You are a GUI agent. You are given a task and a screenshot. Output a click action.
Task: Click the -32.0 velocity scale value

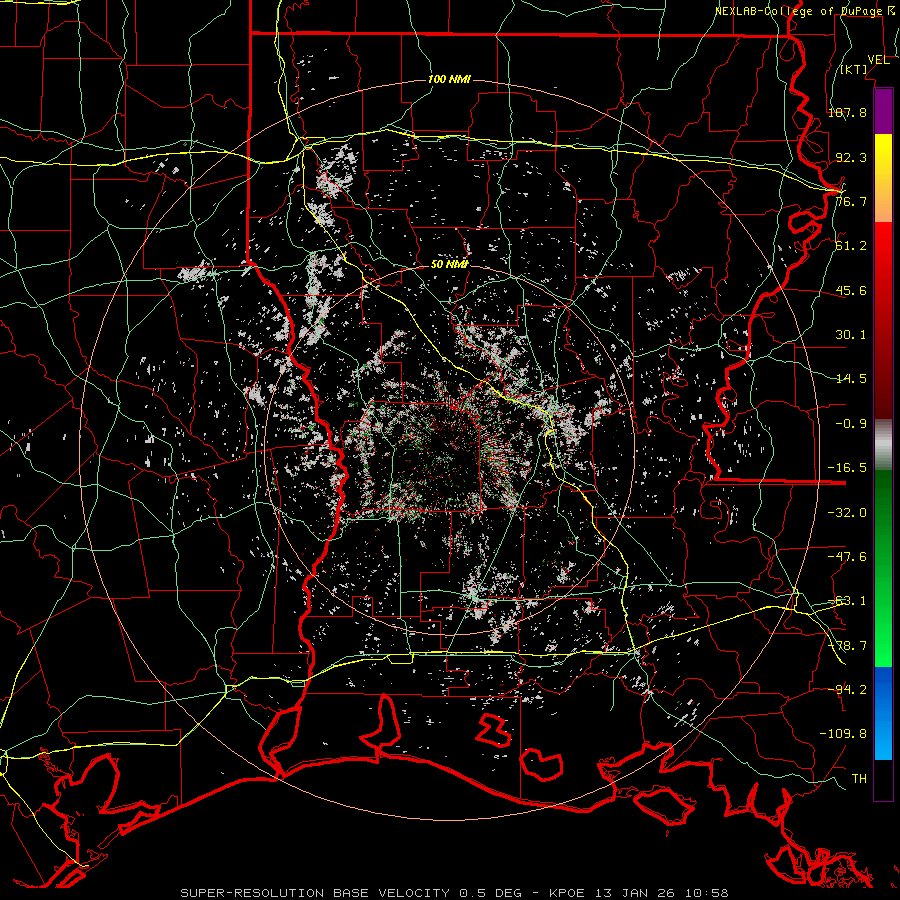click(847, 513)
